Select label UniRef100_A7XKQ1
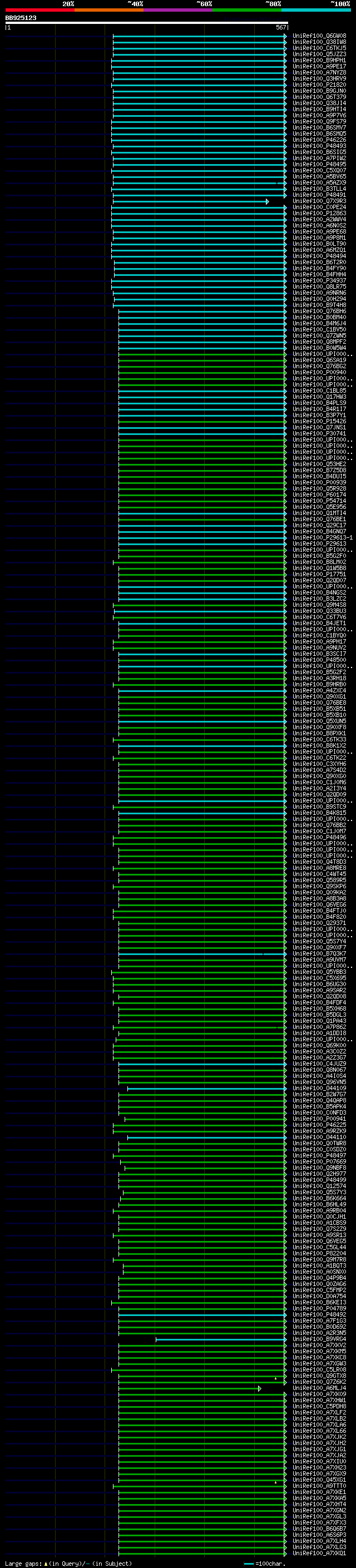Image resolution: width=356 pixels, height=1568 pixels. point(319,1554)
